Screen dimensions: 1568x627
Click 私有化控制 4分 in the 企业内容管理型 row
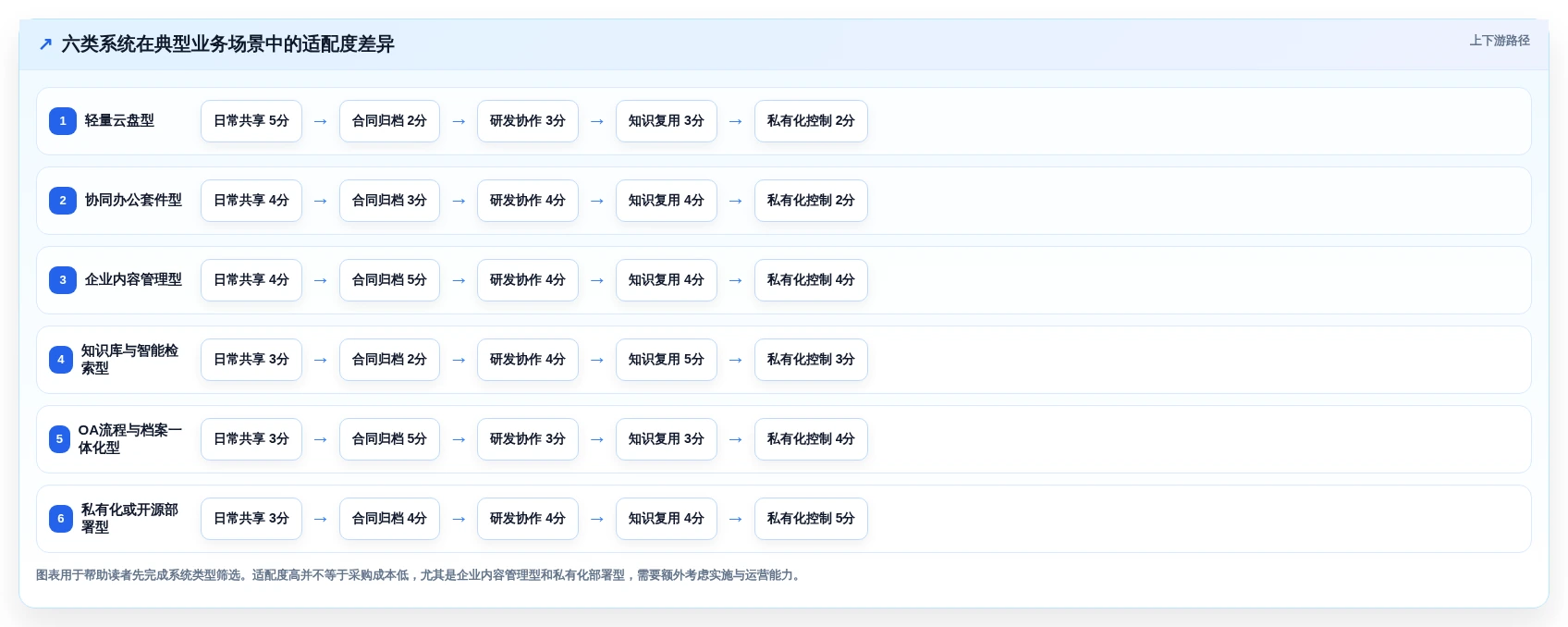coord(811,280)
